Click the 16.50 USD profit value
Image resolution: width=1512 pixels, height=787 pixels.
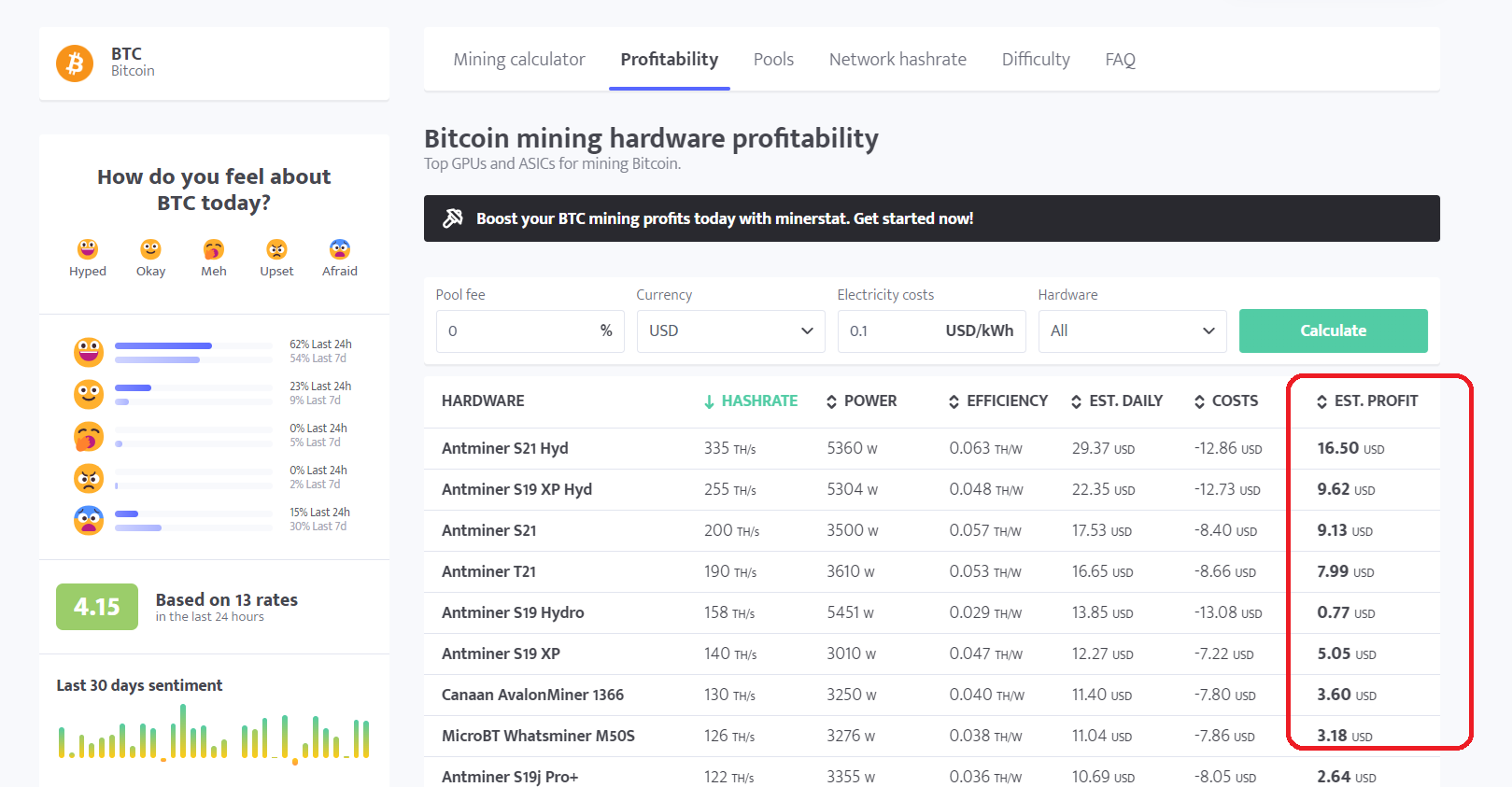(1350, 448)
